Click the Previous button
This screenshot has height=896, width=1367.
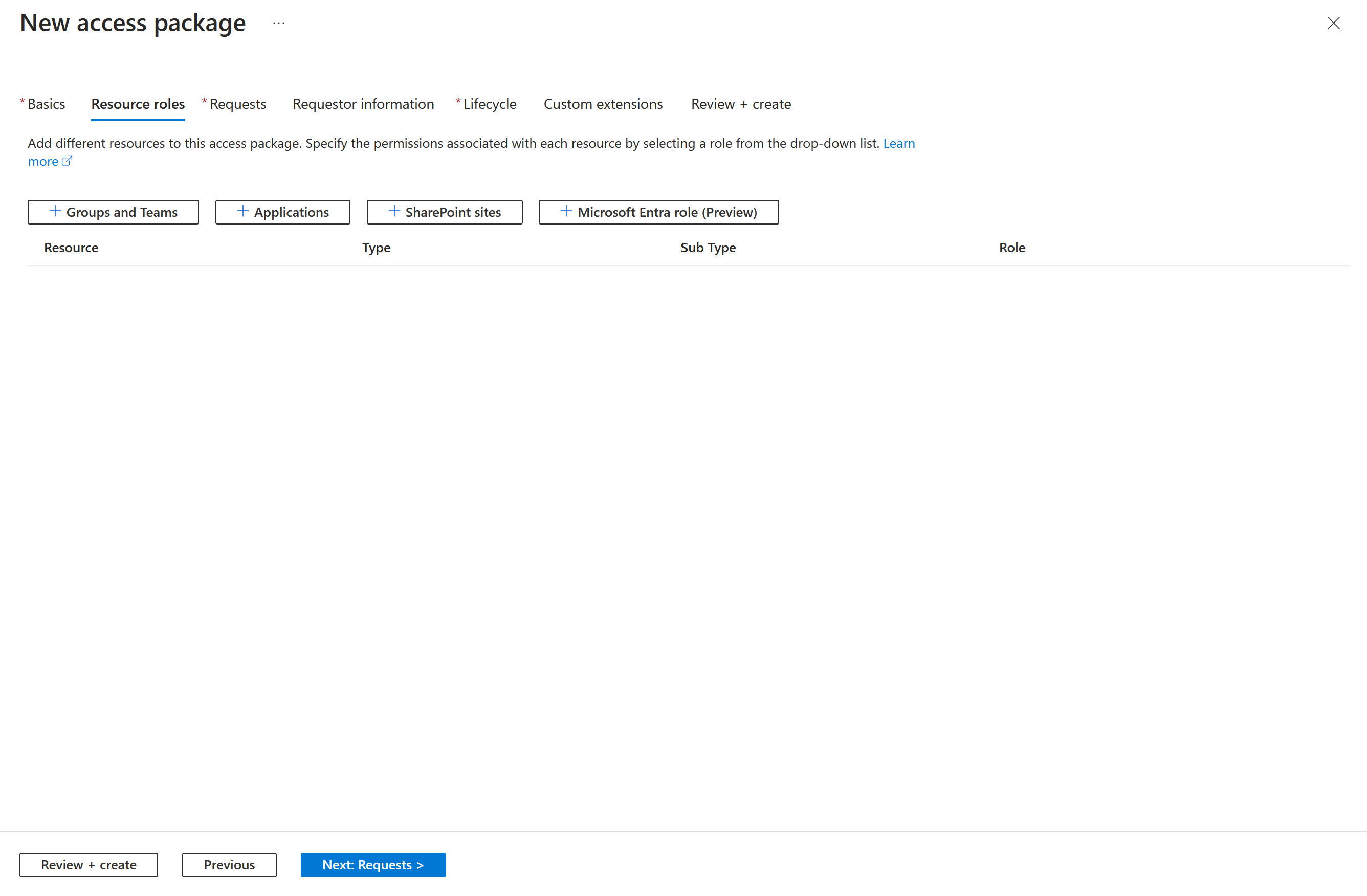(229, 864)
